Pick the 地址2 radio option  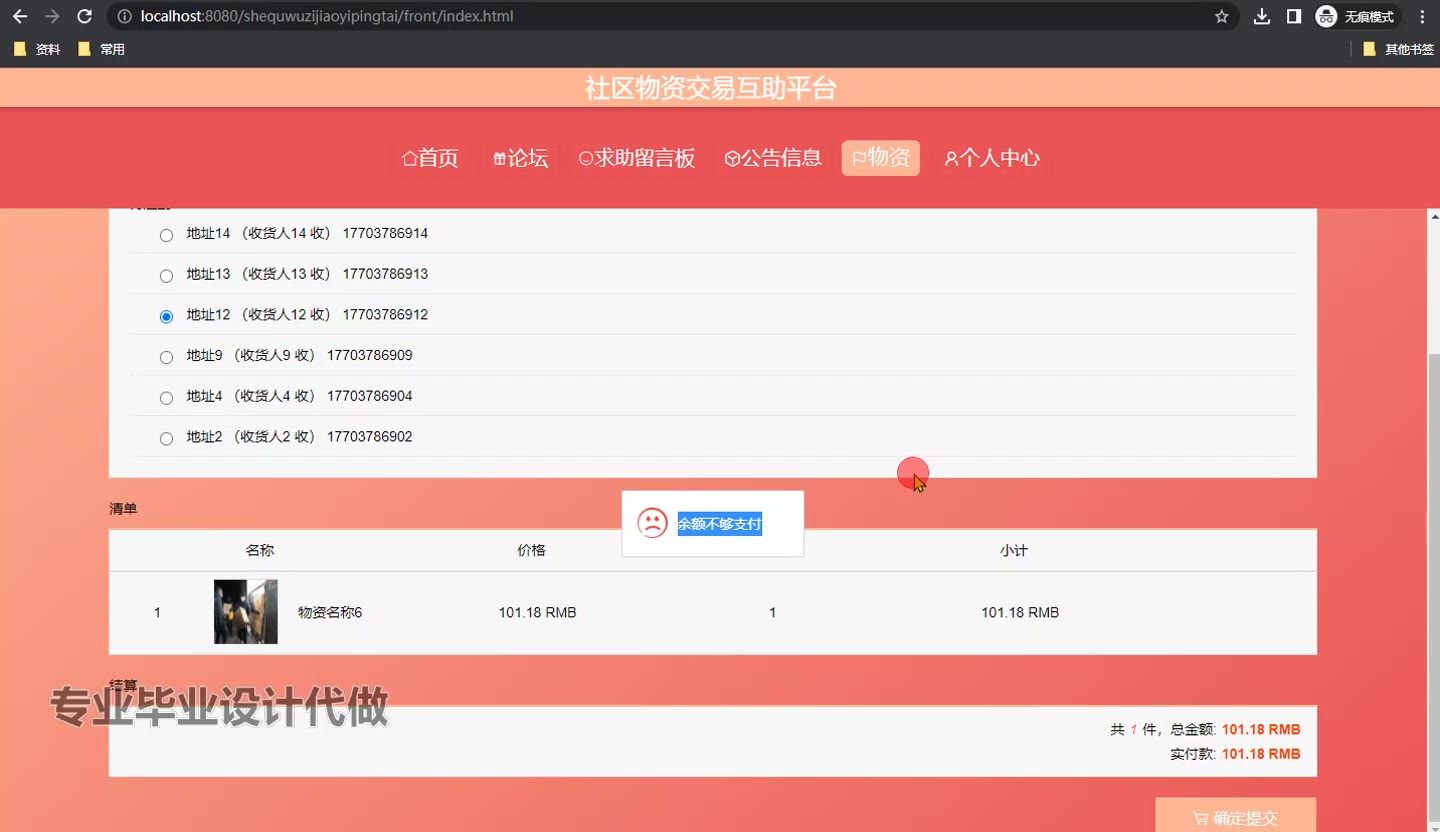166,438
